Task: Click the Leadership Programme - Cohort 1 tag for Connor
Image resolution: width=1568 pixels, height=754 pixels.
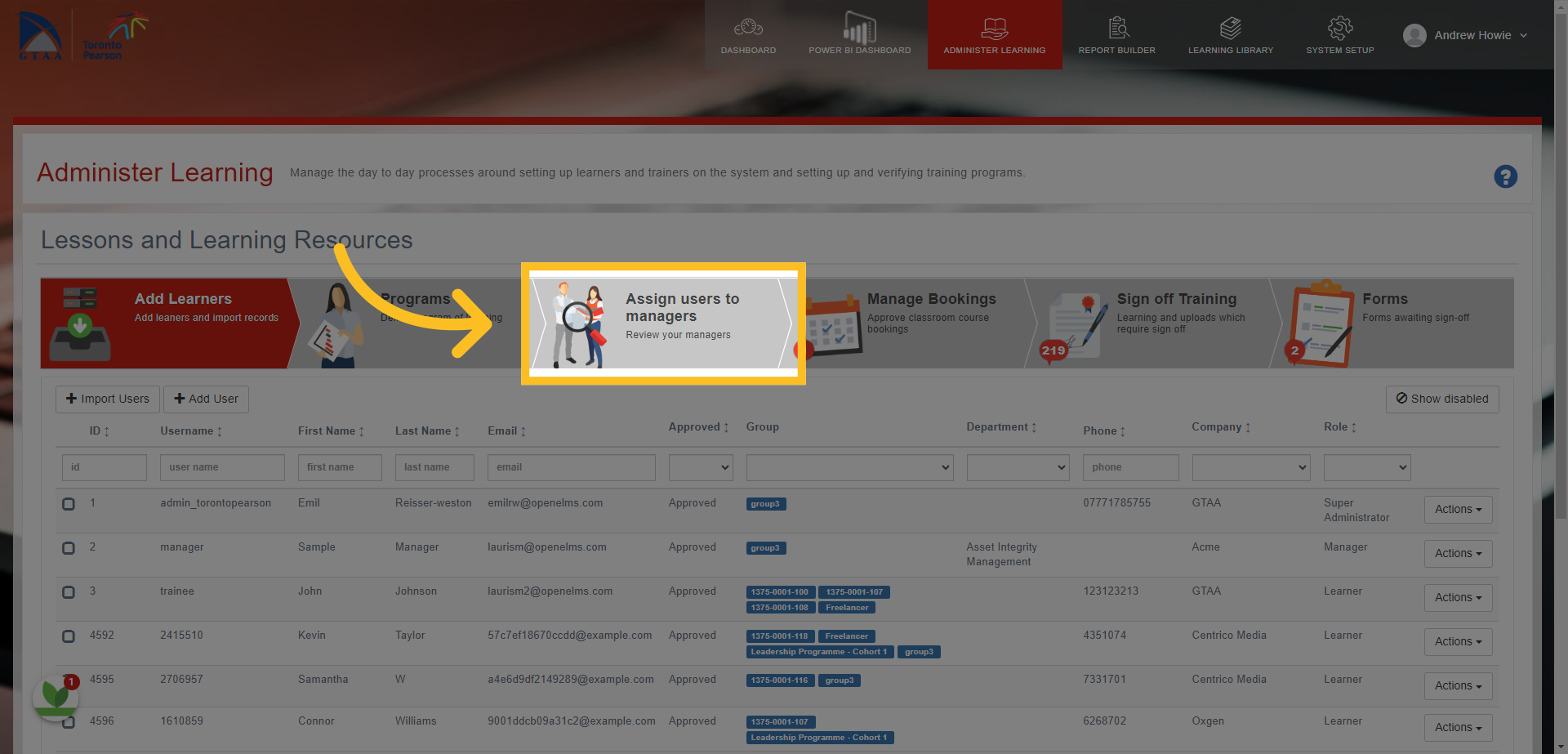Action: pos(820,738)
